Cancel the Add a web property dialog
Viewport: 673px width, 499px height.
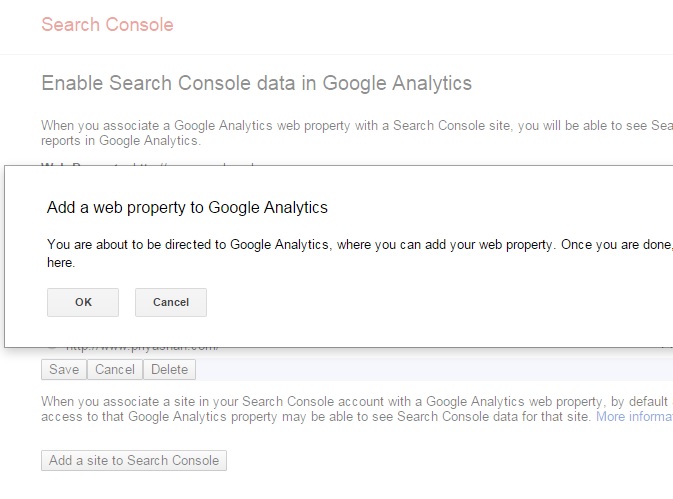171,302
